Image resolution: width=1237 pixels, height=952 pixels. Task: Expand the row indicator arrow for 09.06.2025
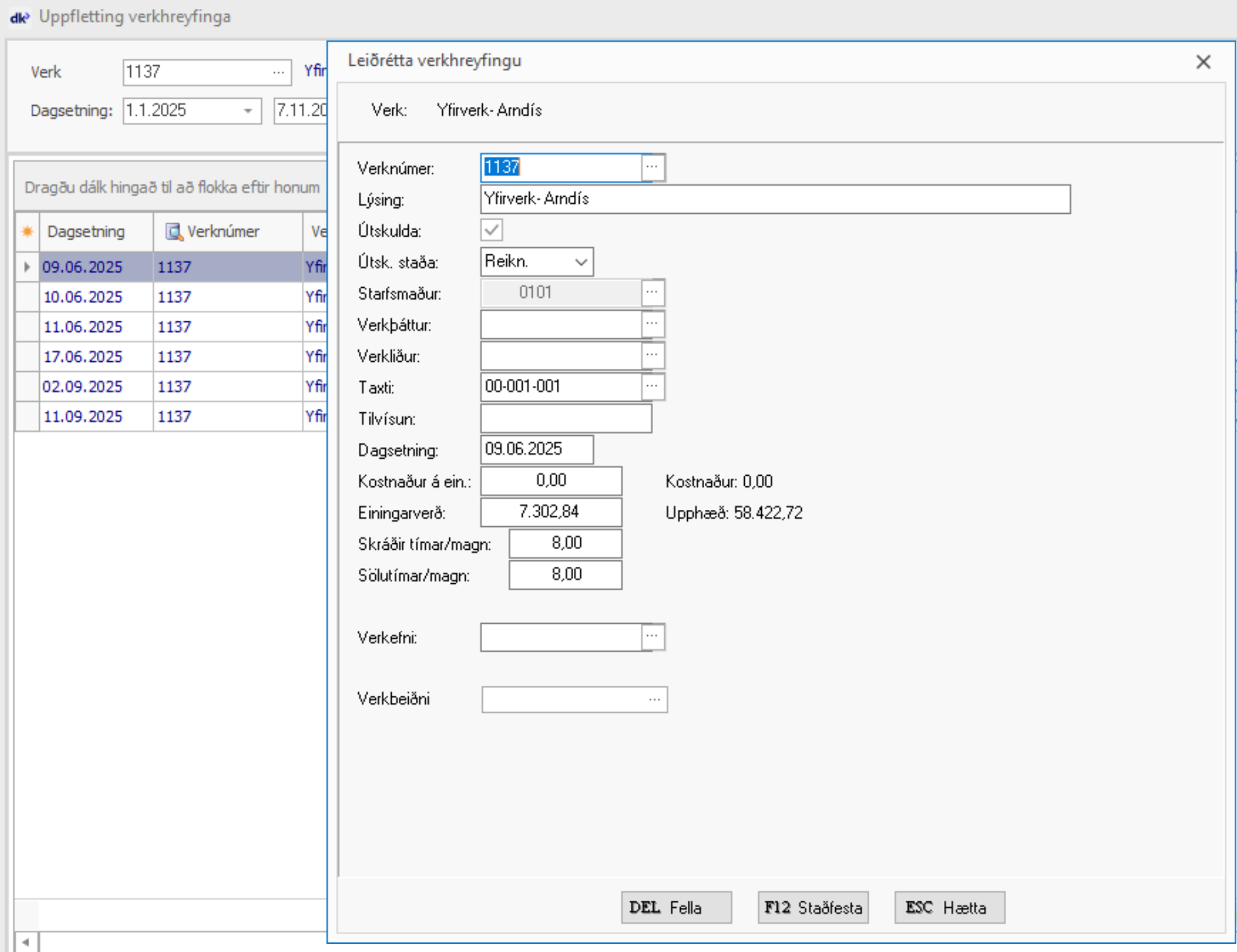27,267
